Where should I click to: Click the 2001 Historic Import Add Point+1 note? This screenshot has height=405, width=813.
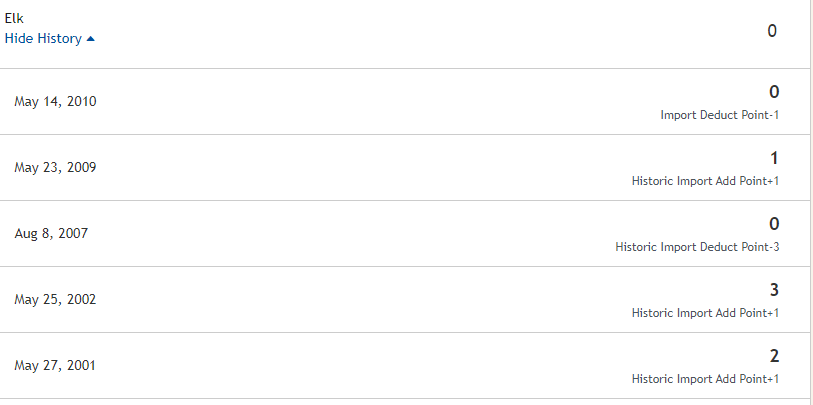[705, 379]
